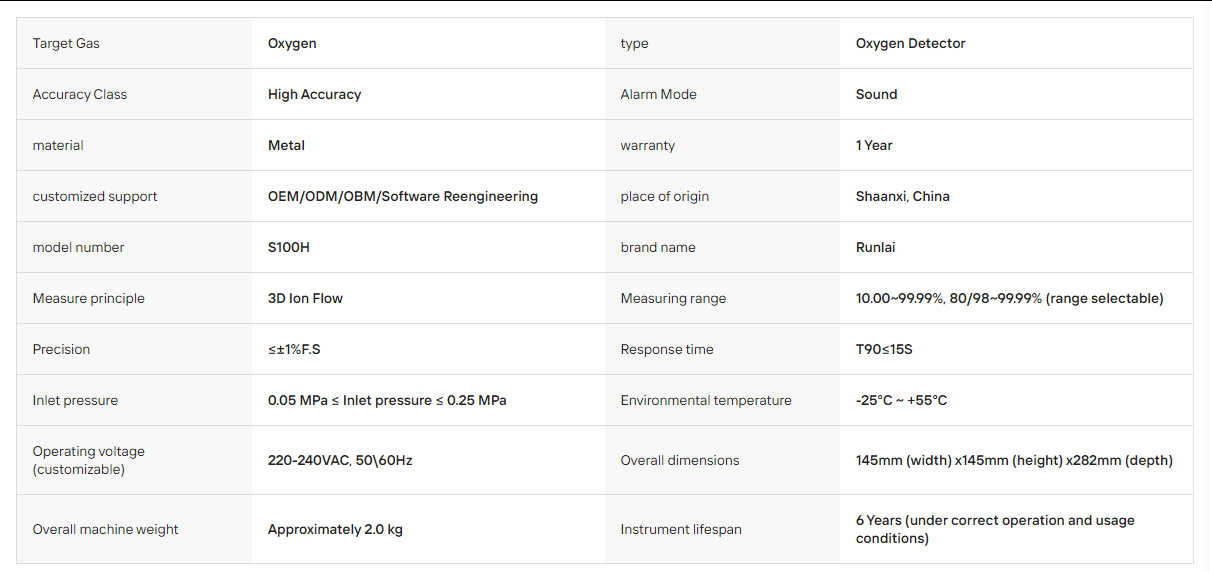Click the '1 Year' warranty value
The image size is (1212, 572).
point(874,145)
